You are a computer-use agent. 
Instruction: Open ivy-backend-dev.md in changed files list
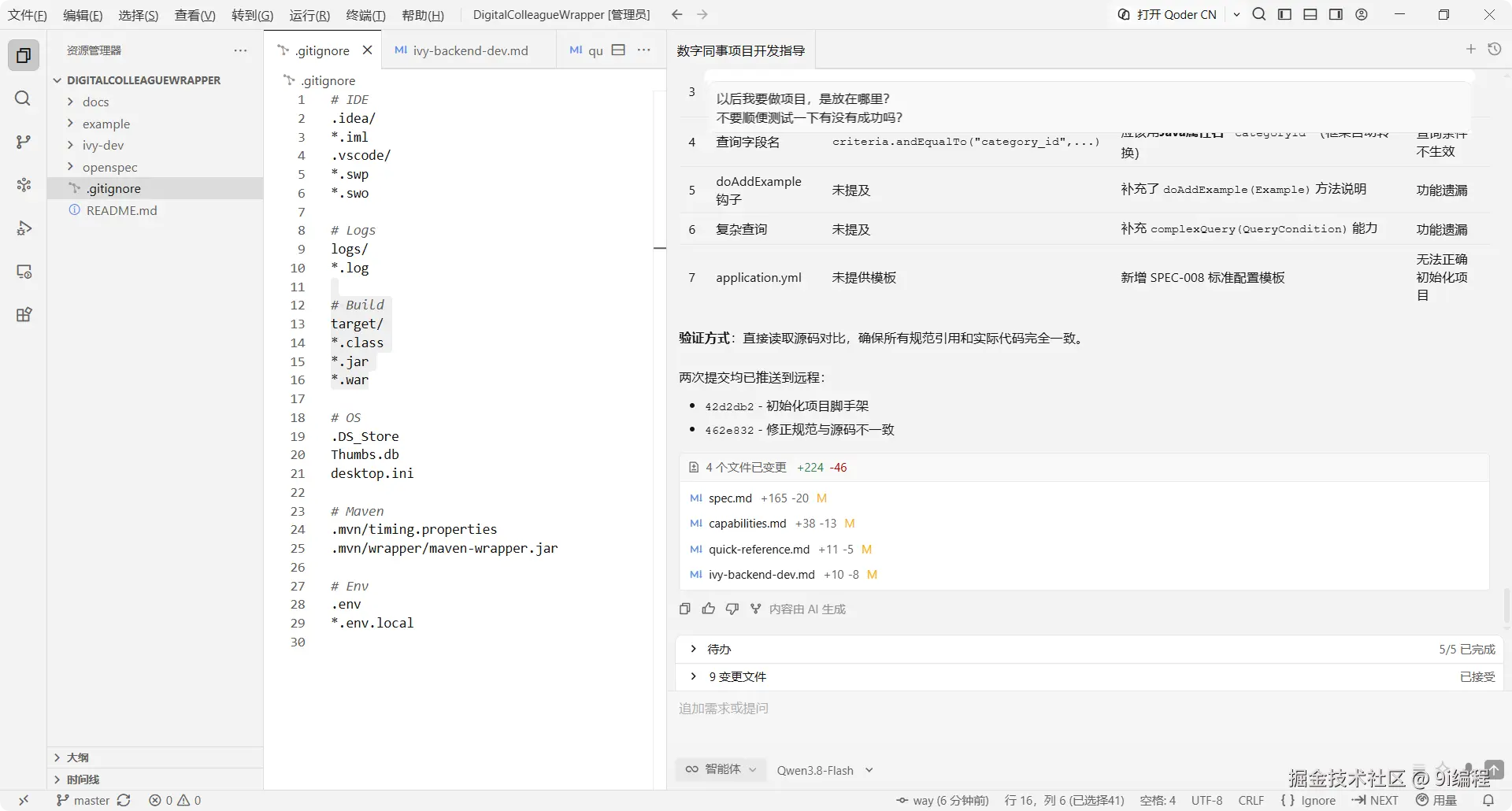point(762,575)
